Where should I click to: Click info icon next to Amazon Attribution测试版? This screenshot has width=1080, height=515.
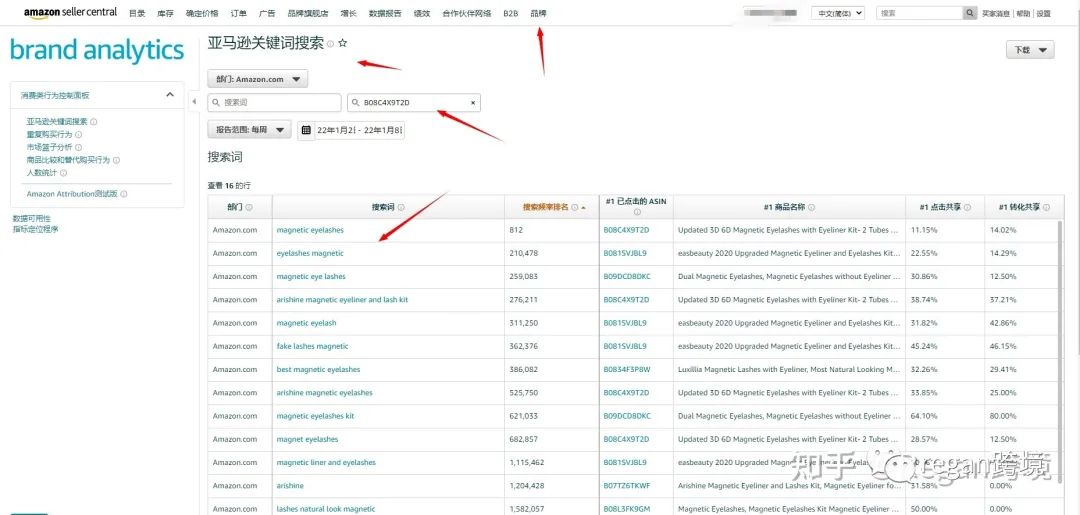pyautogui.click(x=123, y=194)
